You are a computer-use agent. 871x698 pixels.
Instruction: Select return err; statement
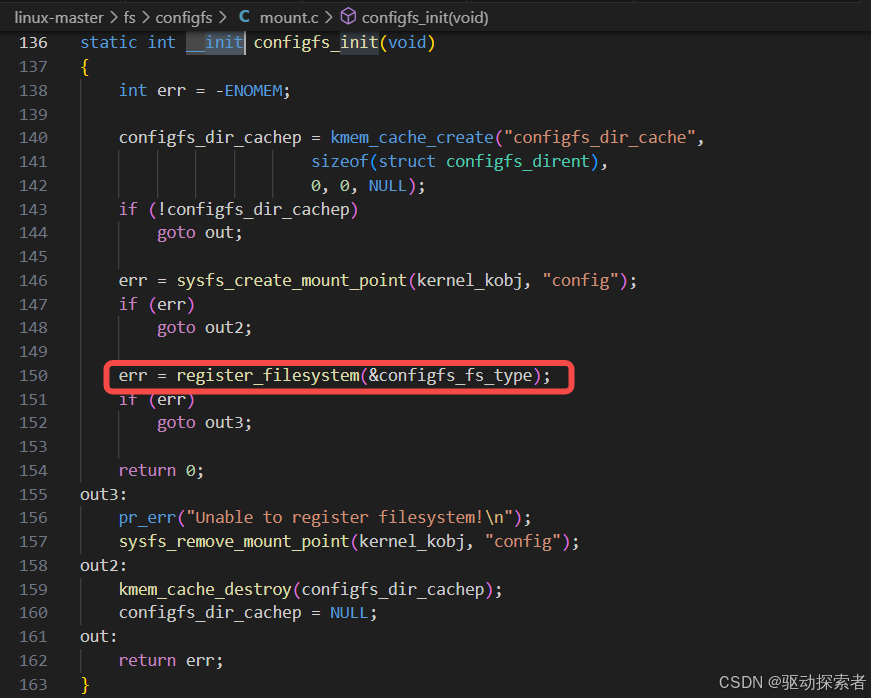tap(171, 661)
